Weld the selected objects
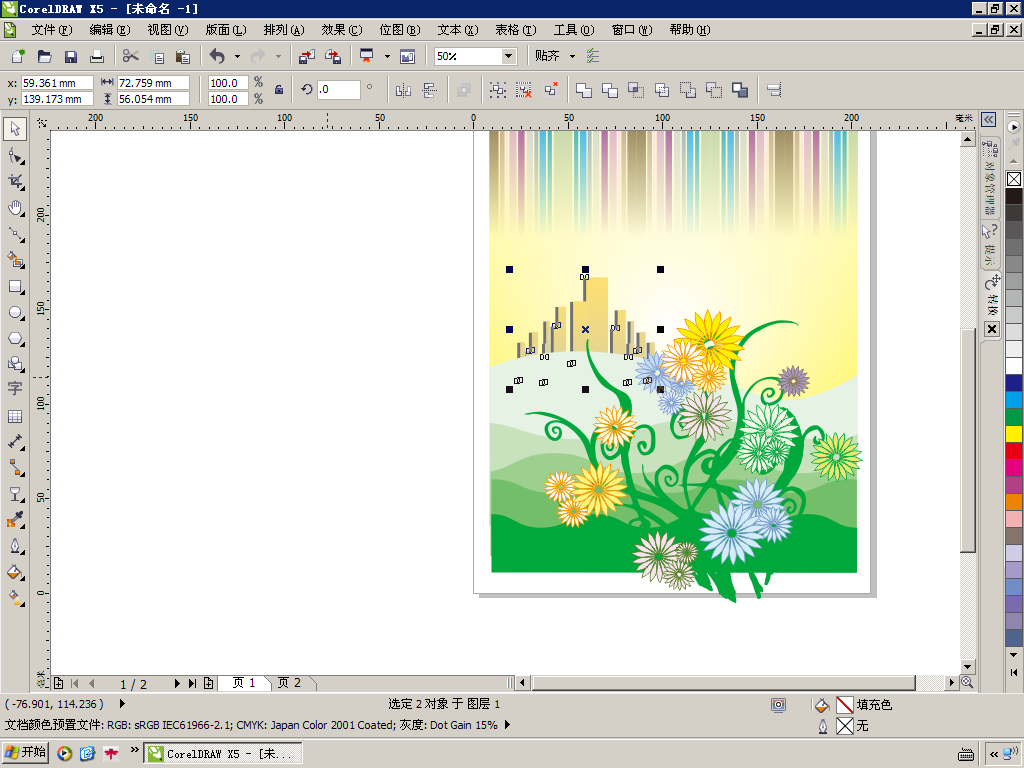 [x=584, y=90]
